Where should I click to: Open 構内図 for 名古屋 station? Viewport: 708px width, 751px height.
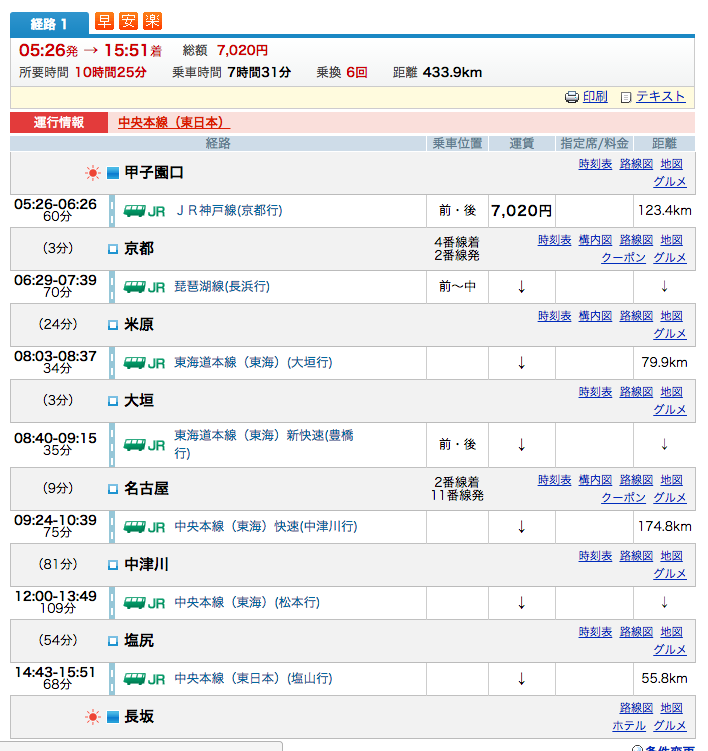click(x=595, y=480)
